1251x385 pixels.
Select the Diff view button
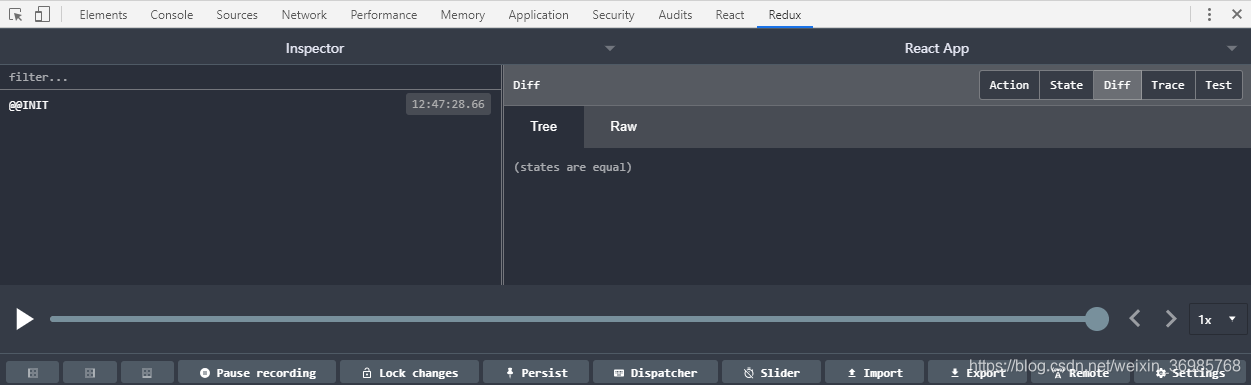click(1117, 85)
